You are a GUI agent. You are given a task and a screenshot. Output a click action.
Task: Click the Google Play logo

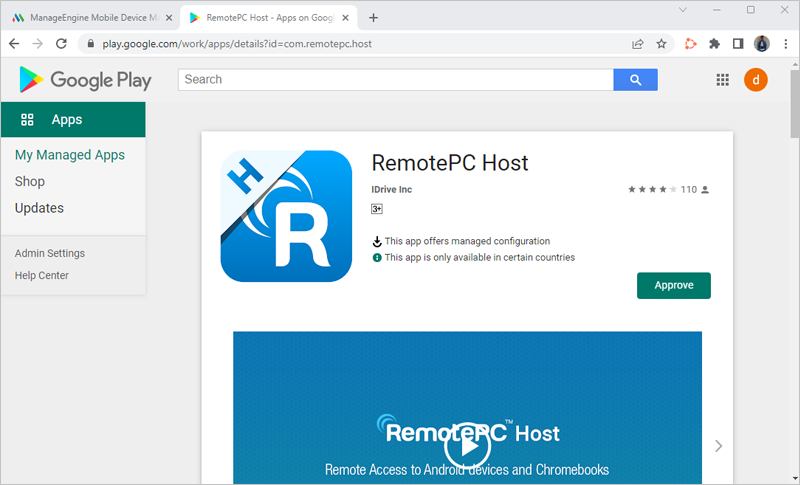[x=85, y=80]
